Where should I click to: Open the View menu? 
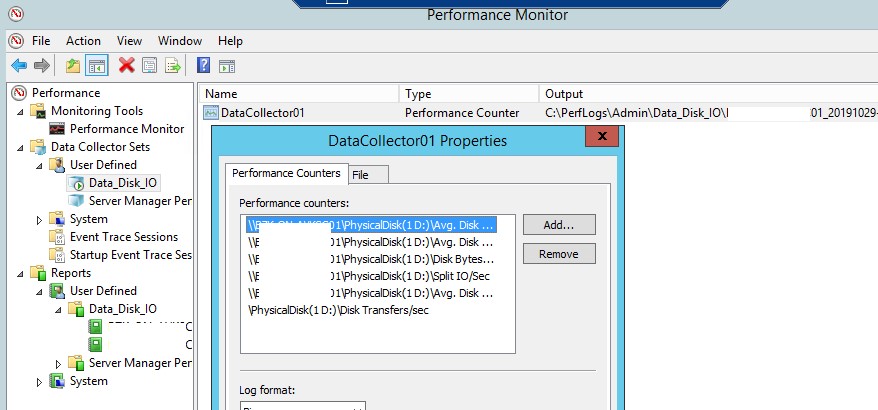(129, 41)
